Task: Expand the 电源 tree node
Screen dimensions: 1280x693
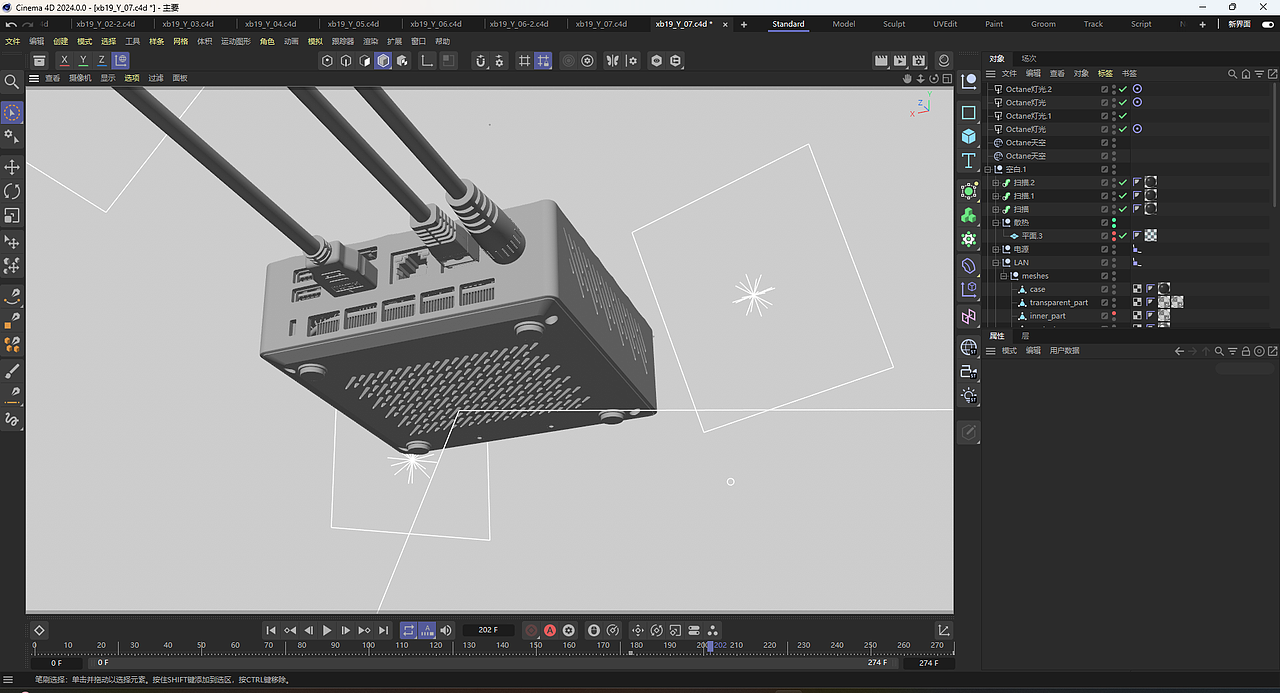Action: [x=995, y=249]
